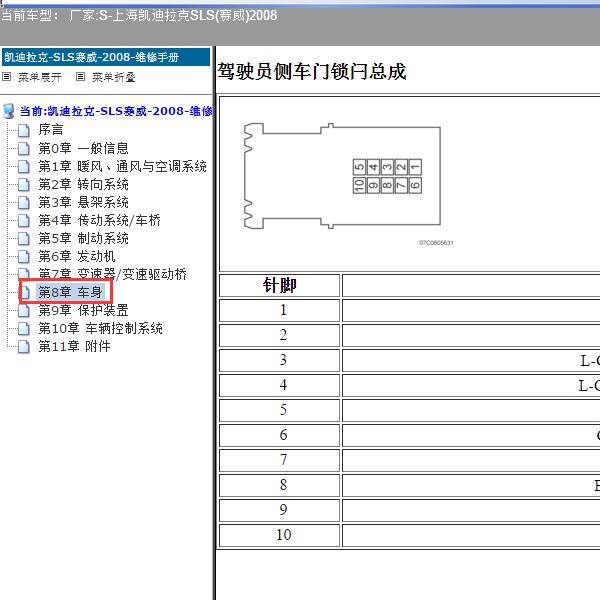Screen dimensions: 600x600
Task: Open the 序言 chapter
Action: coord(51,130)
